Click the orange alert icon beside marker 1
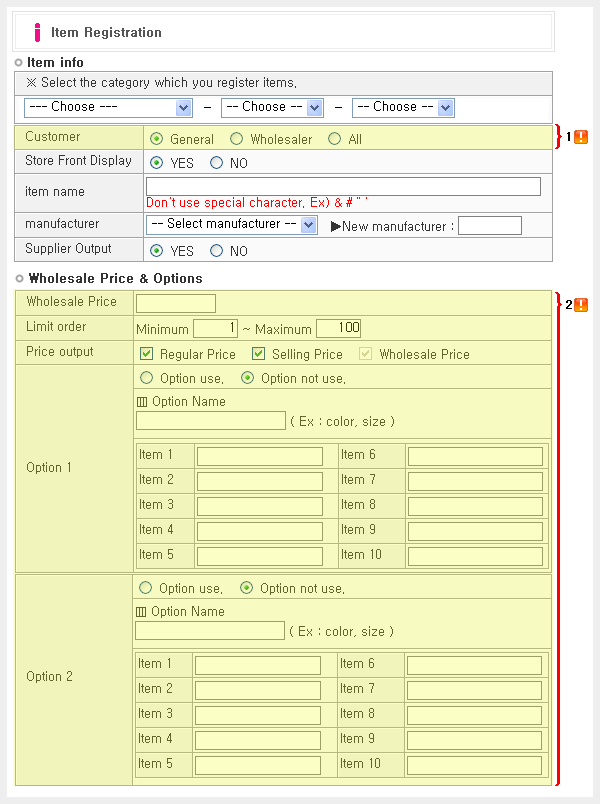This screenshot has width=600, height=804. tap(581, 137)
